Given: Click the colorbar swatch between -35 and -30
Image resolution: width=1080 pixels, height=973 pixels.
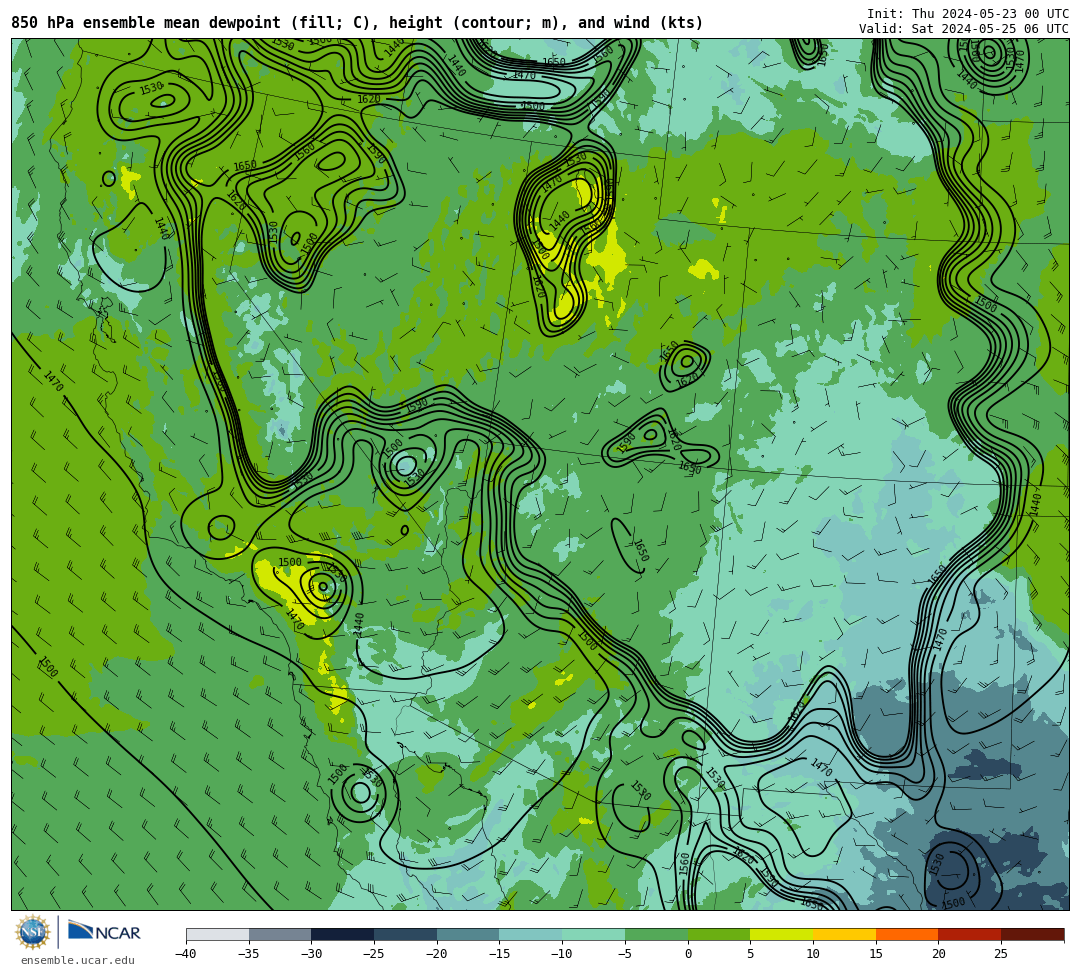Looking at the screenshot, I should pyautogui.click(x=280, y=934).
